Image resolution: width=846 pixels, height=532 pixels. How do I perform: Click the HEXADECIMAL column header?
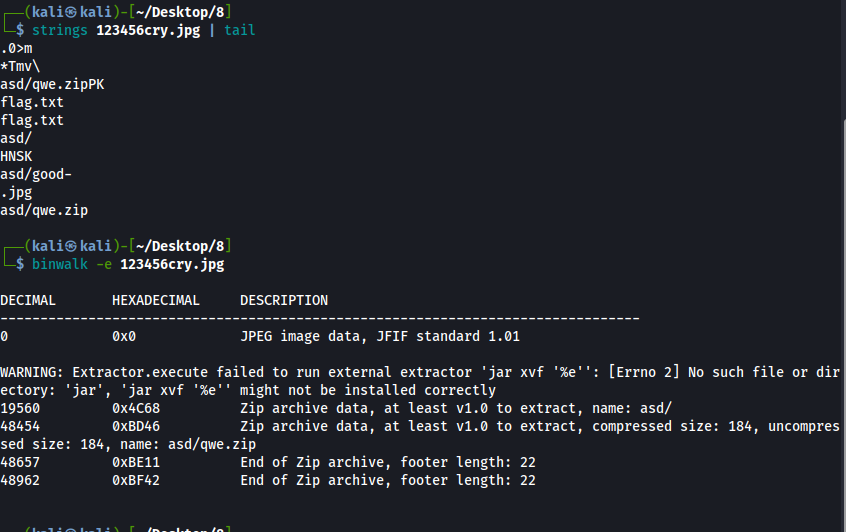[x=156, y=301]
